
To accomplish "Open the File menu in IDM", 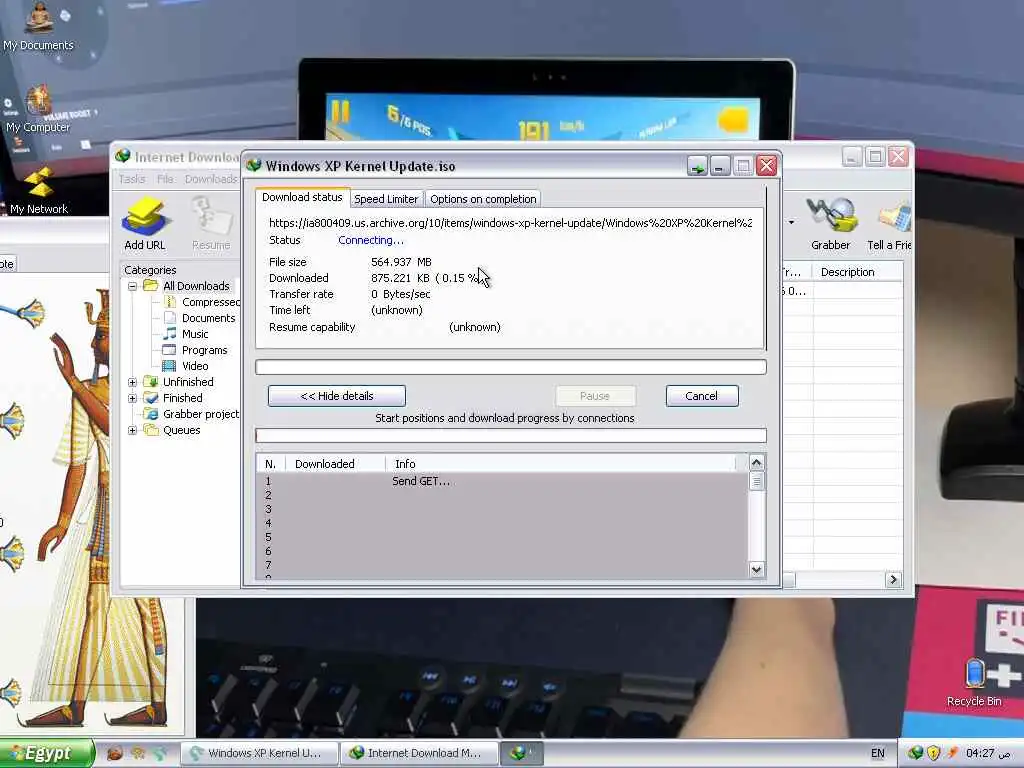I will point(165,179).
